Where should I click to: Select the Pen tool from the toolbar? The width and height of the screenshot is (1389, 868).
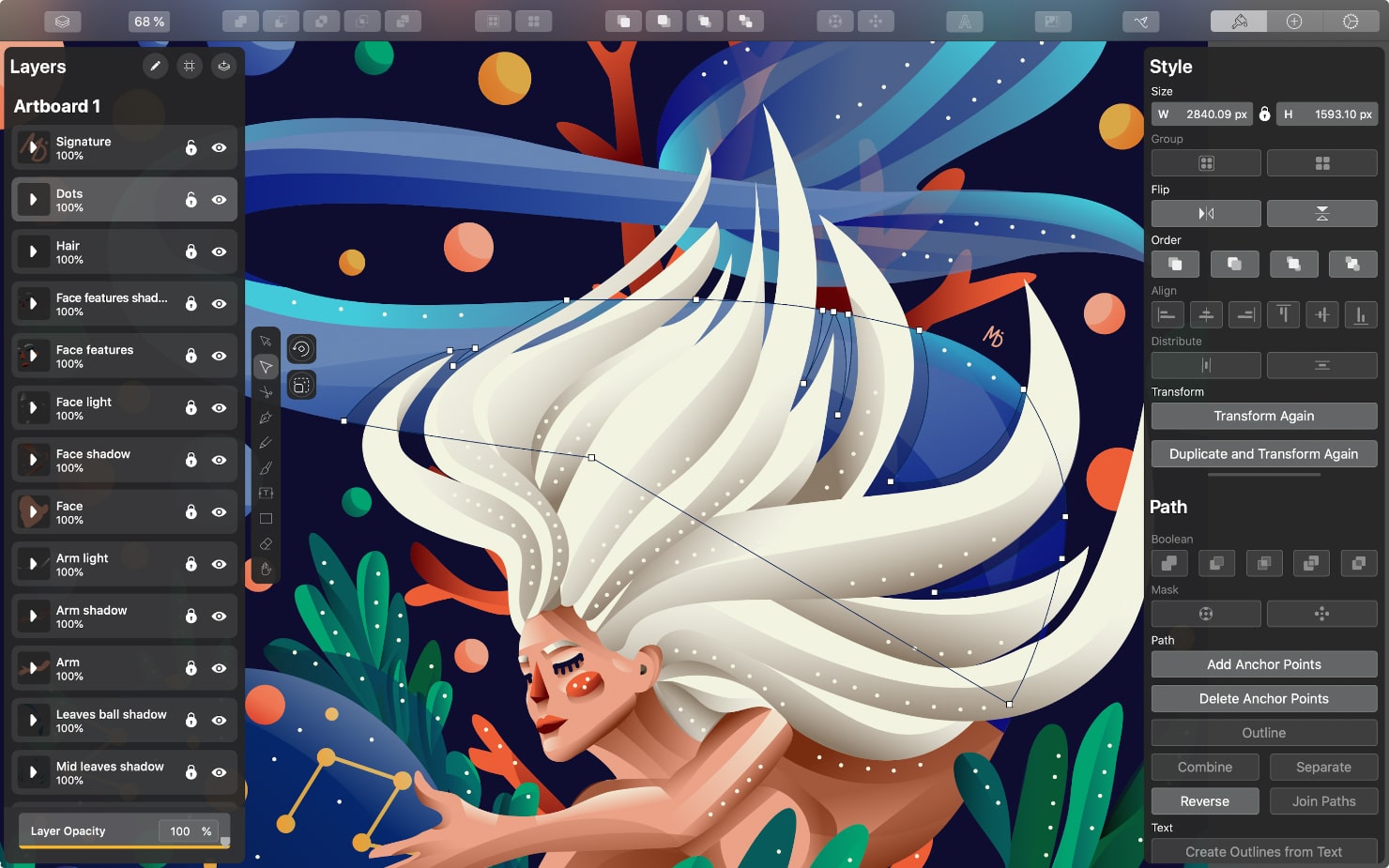[266, 417]
